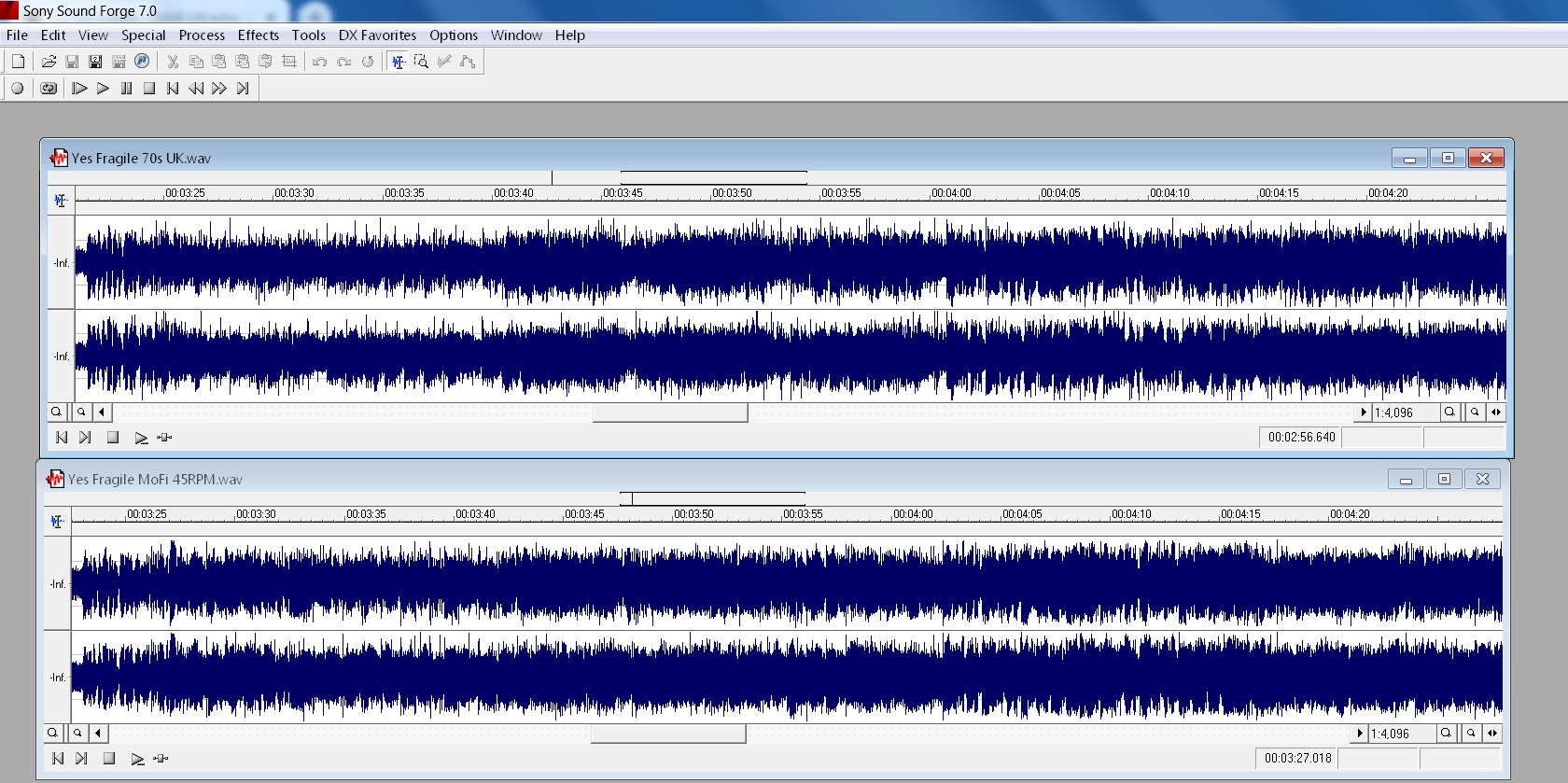Click the Mix paste icon

pyautogui.click(x=243, y=62)
